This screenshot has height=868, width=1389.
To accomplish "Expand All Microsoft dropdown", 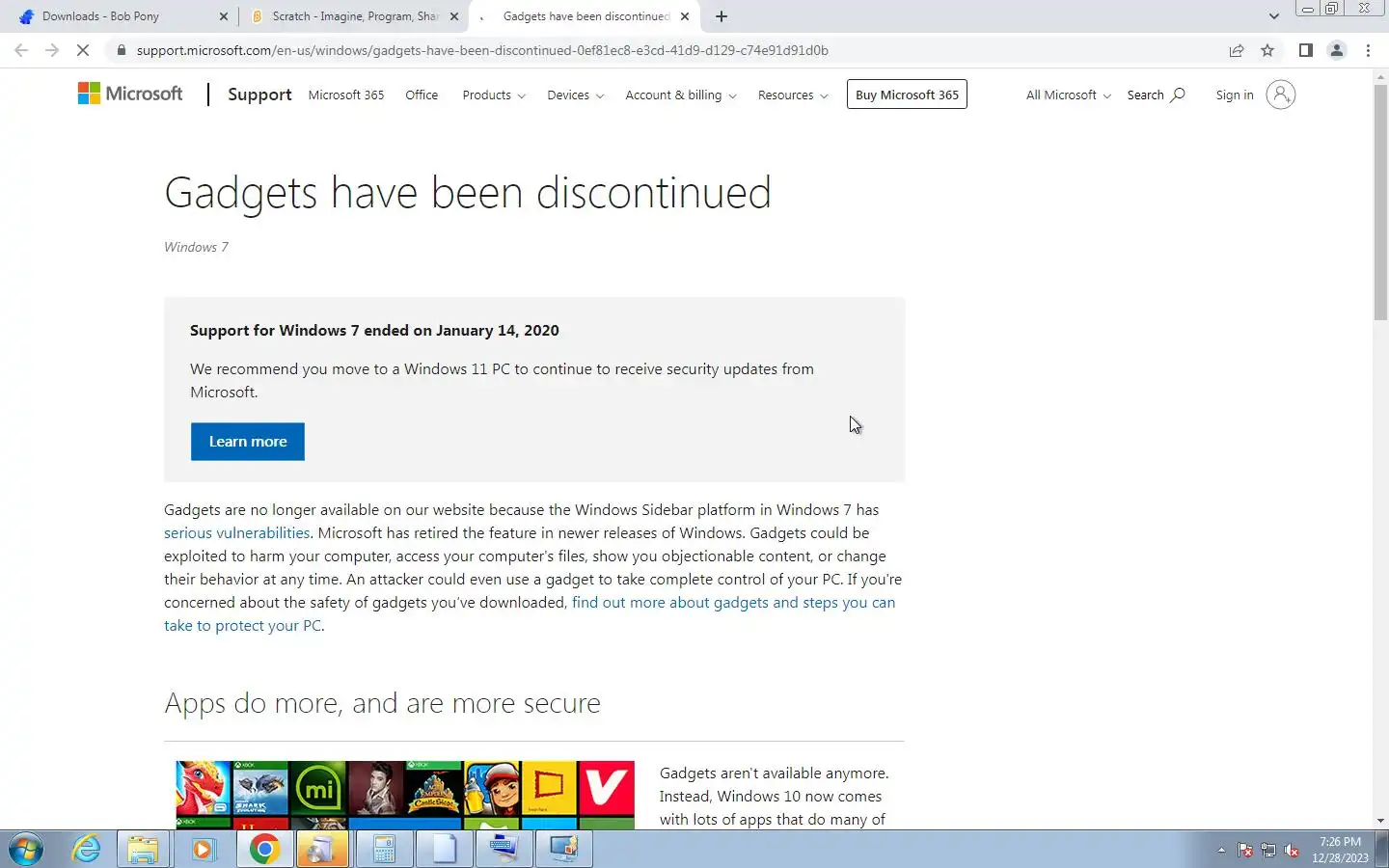I will tap(1069, 95).
